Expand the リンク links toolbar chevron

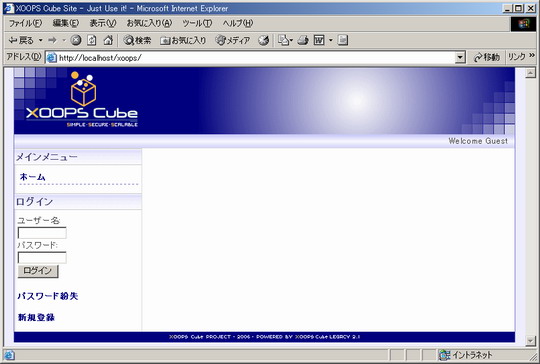(532, 55)
